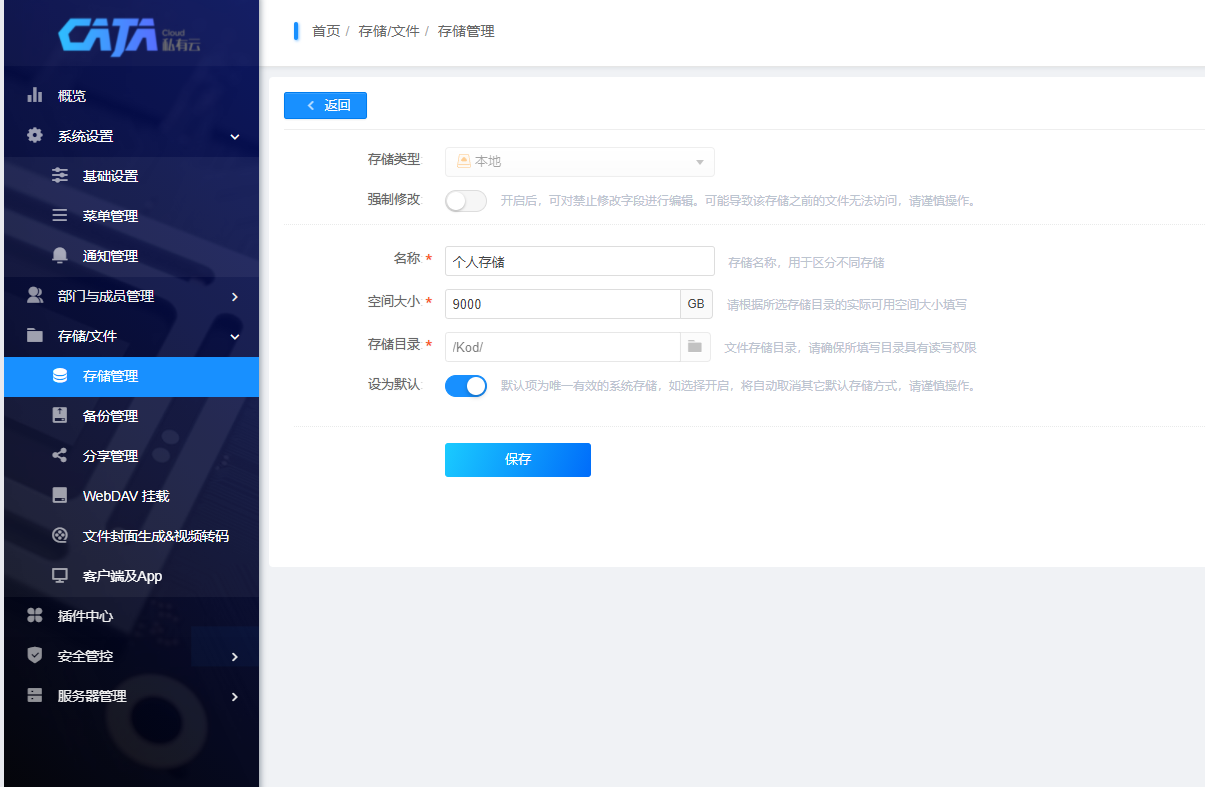
Task: Enable the 强制修改 toggle switch
Action: click(x=465, y=201)
